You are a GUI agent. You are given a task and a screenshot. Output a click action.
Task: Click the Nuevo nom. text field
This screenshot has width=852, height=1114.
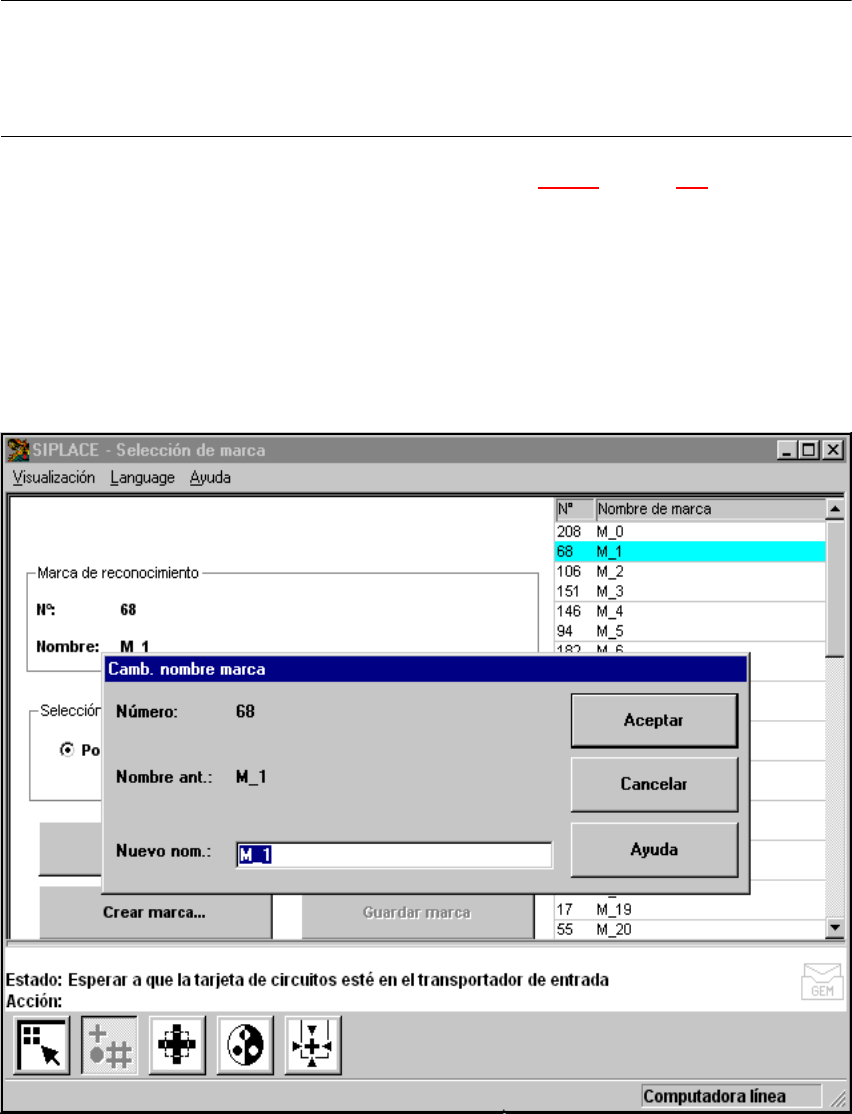[x=394, y=855]
